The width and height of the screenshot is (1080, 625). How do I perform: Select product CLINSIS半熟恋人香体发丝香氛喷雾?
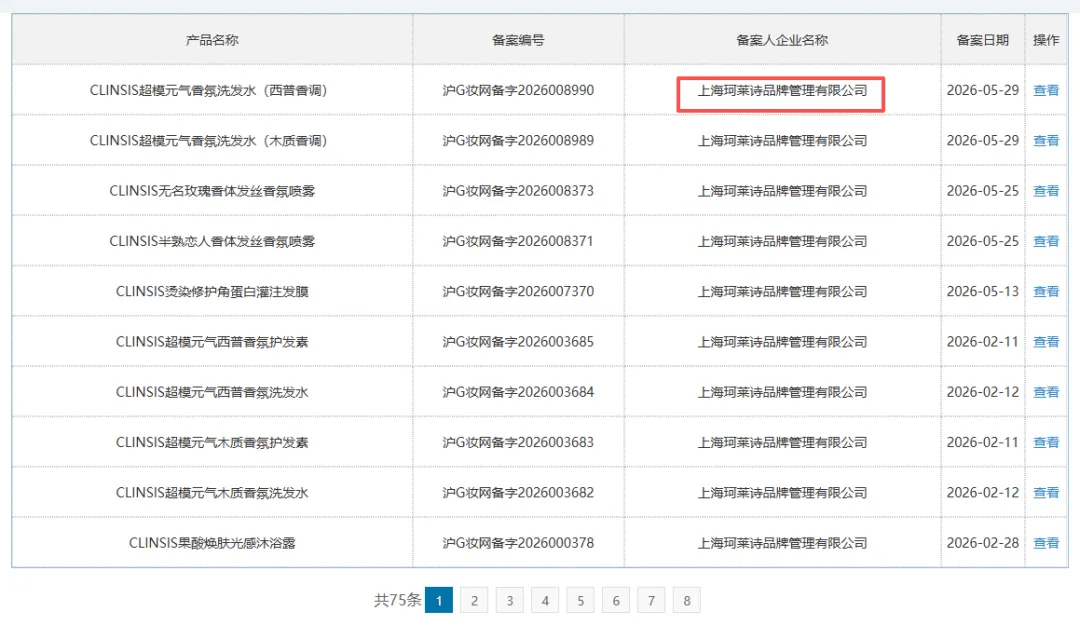click(212, 241)
